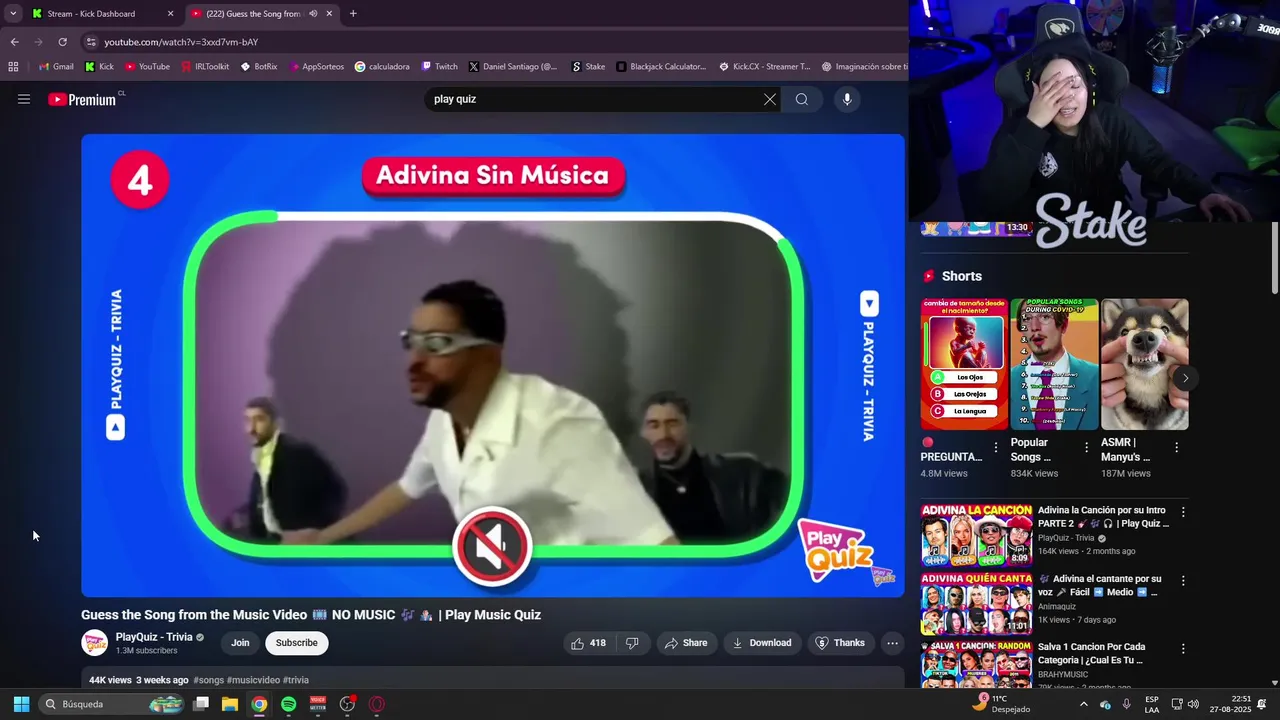Start voice search with the microphone
Screen dimensions: 1280x720
pyautogui.click(x=847, y=99)
